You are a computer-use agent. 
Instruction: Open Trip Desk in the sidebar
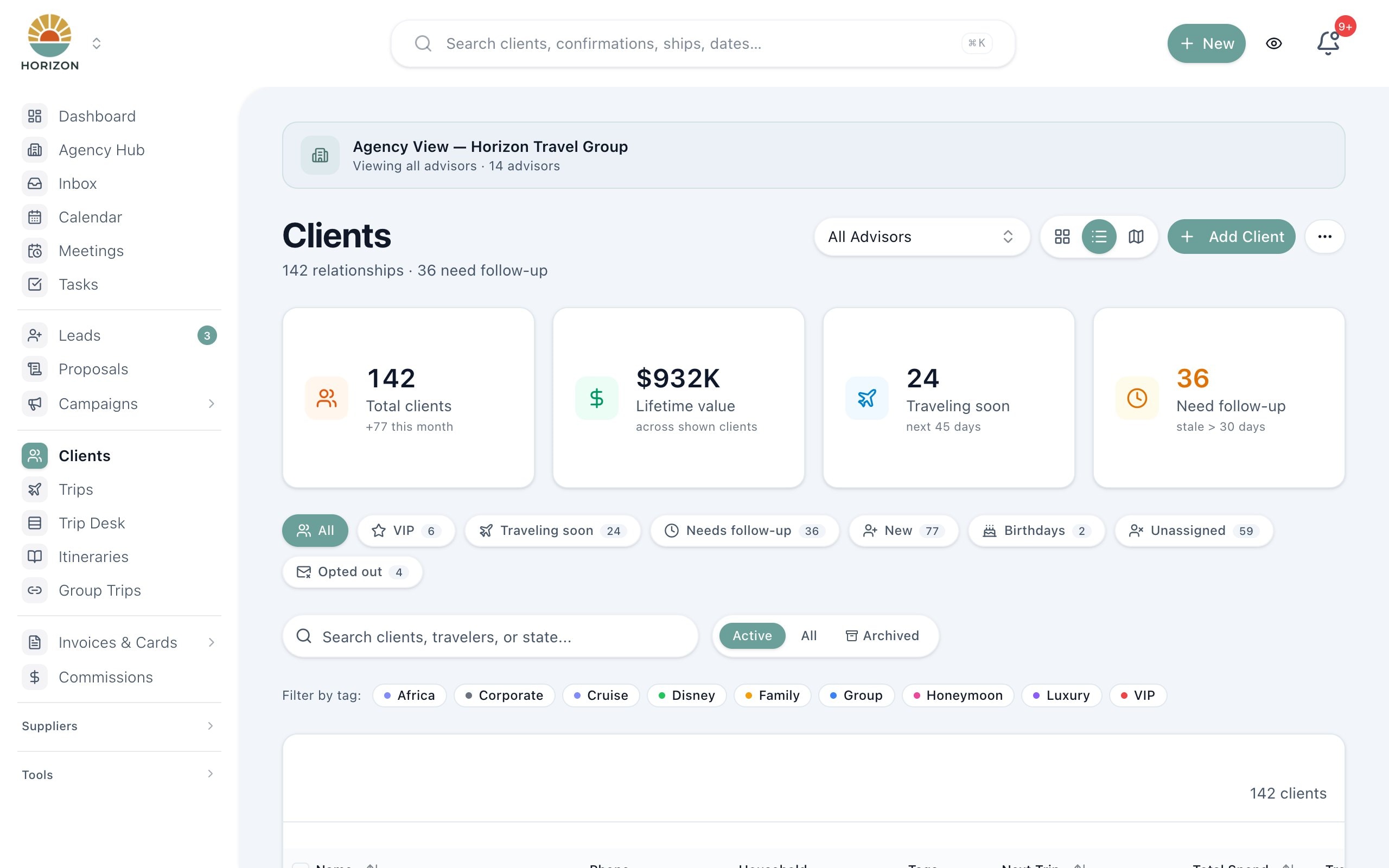coord(119,523)
